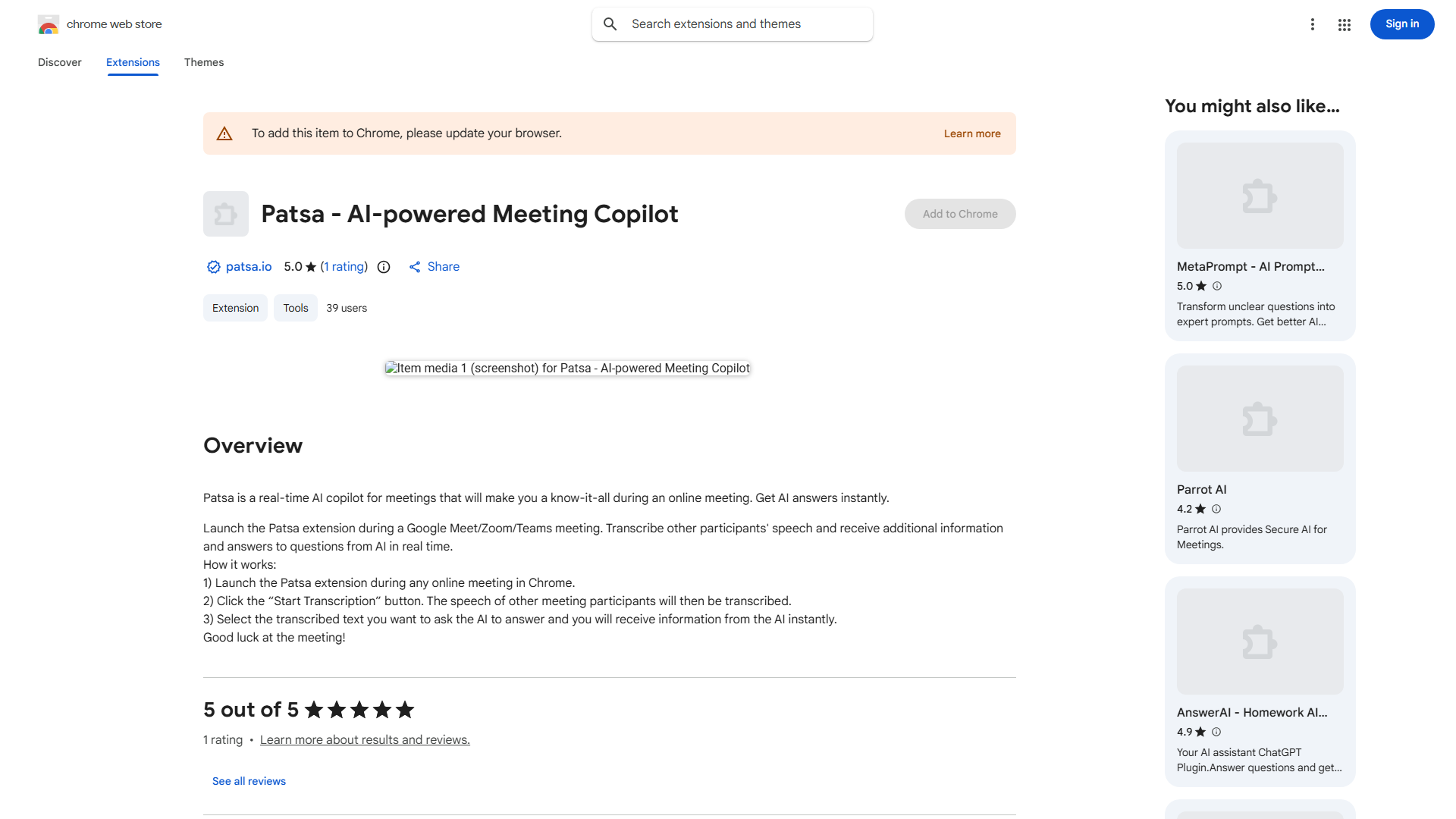Select the Extensions tab
Screen dimensions: 1456x819
click(x=133, y=62)
